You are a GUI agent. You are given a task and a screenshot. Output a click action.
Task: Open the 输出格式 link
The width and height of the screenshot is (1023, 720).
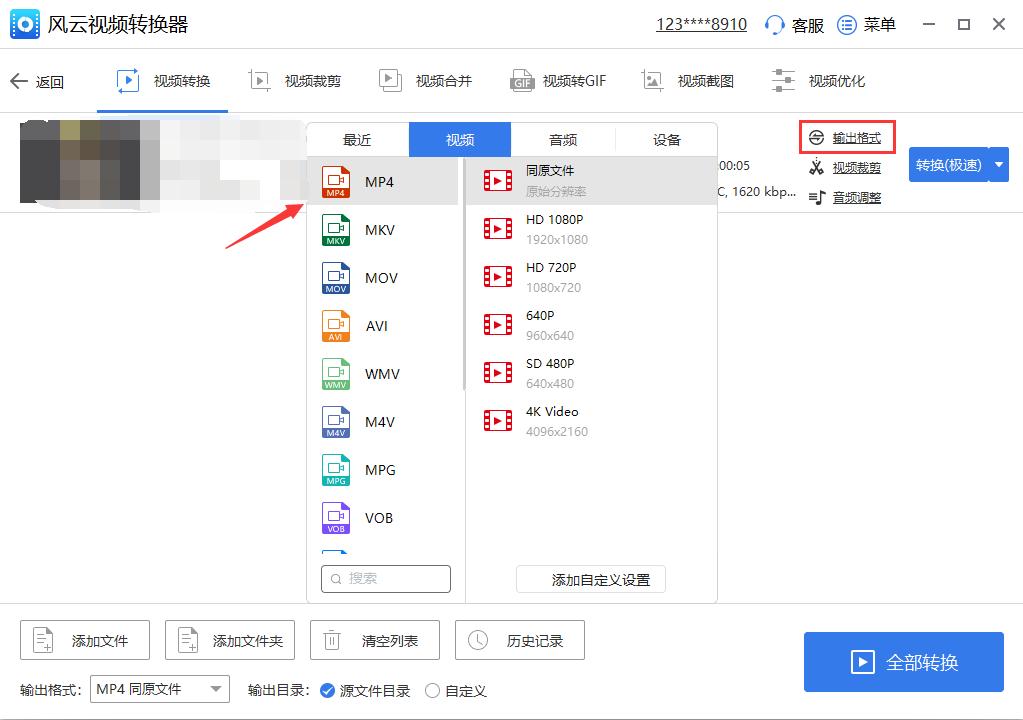point(857,138)
